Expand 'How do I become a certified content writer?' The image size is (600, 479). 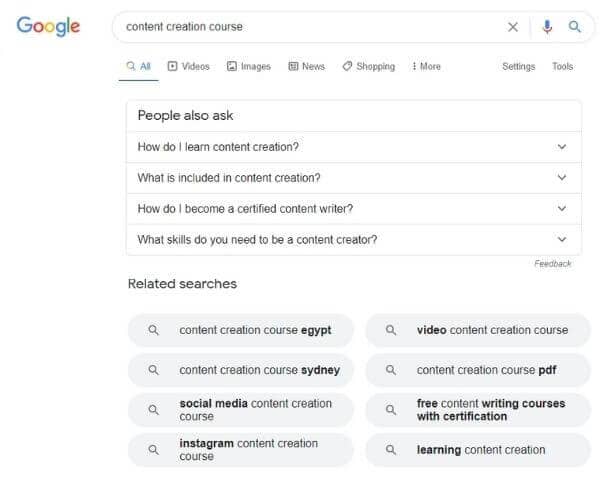354,209
